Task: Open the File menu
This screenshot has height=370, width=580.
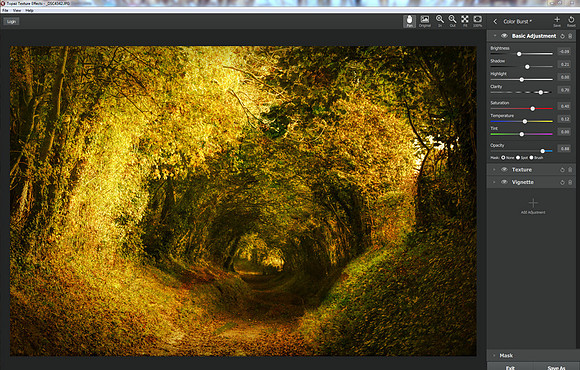Action: click(5, 10)
